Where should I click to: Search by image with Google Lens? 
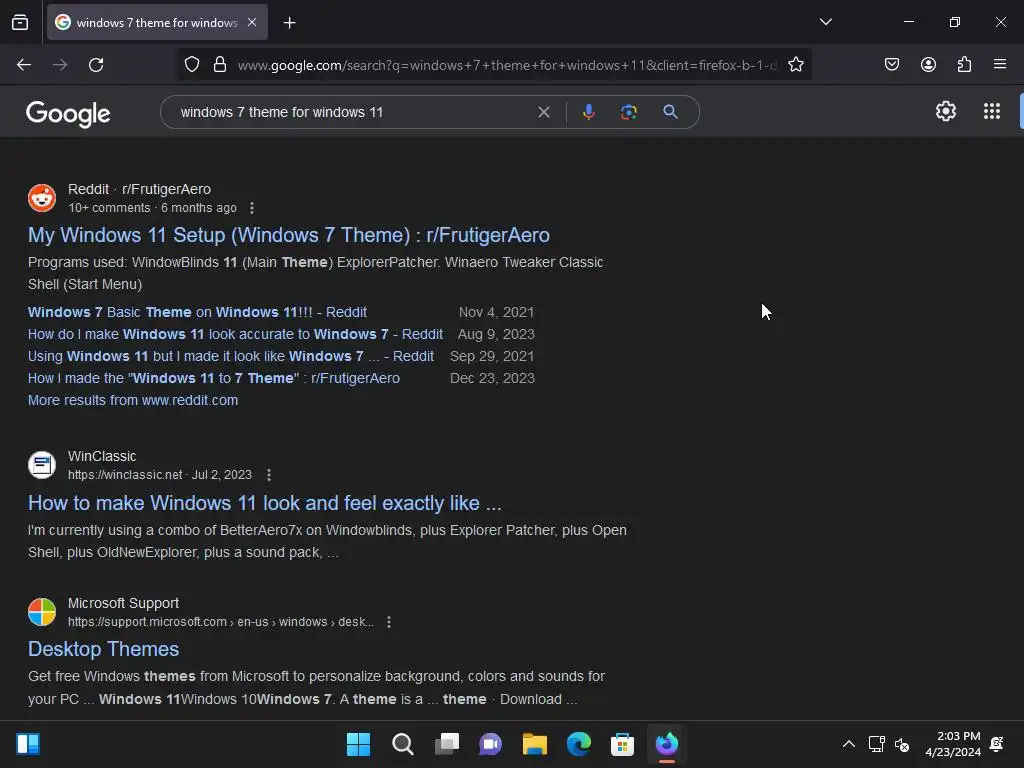coord(628,112)
